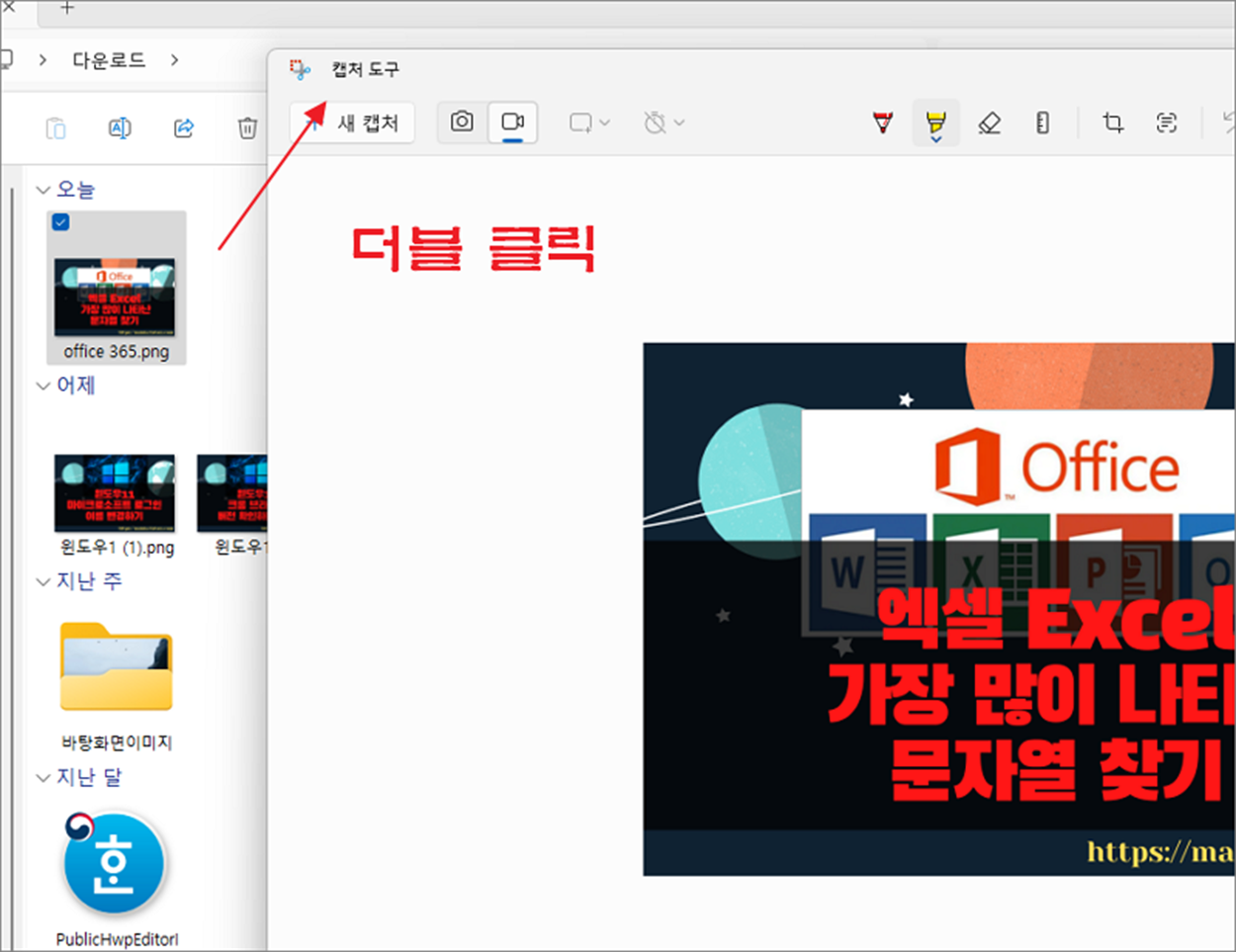Click the 윈도우1 (1).png file name

click(117, 547)
